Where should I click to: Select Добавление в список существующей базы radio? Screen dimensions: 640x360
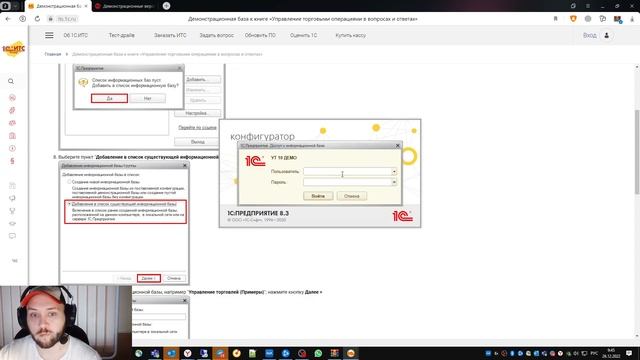[69, 203]
